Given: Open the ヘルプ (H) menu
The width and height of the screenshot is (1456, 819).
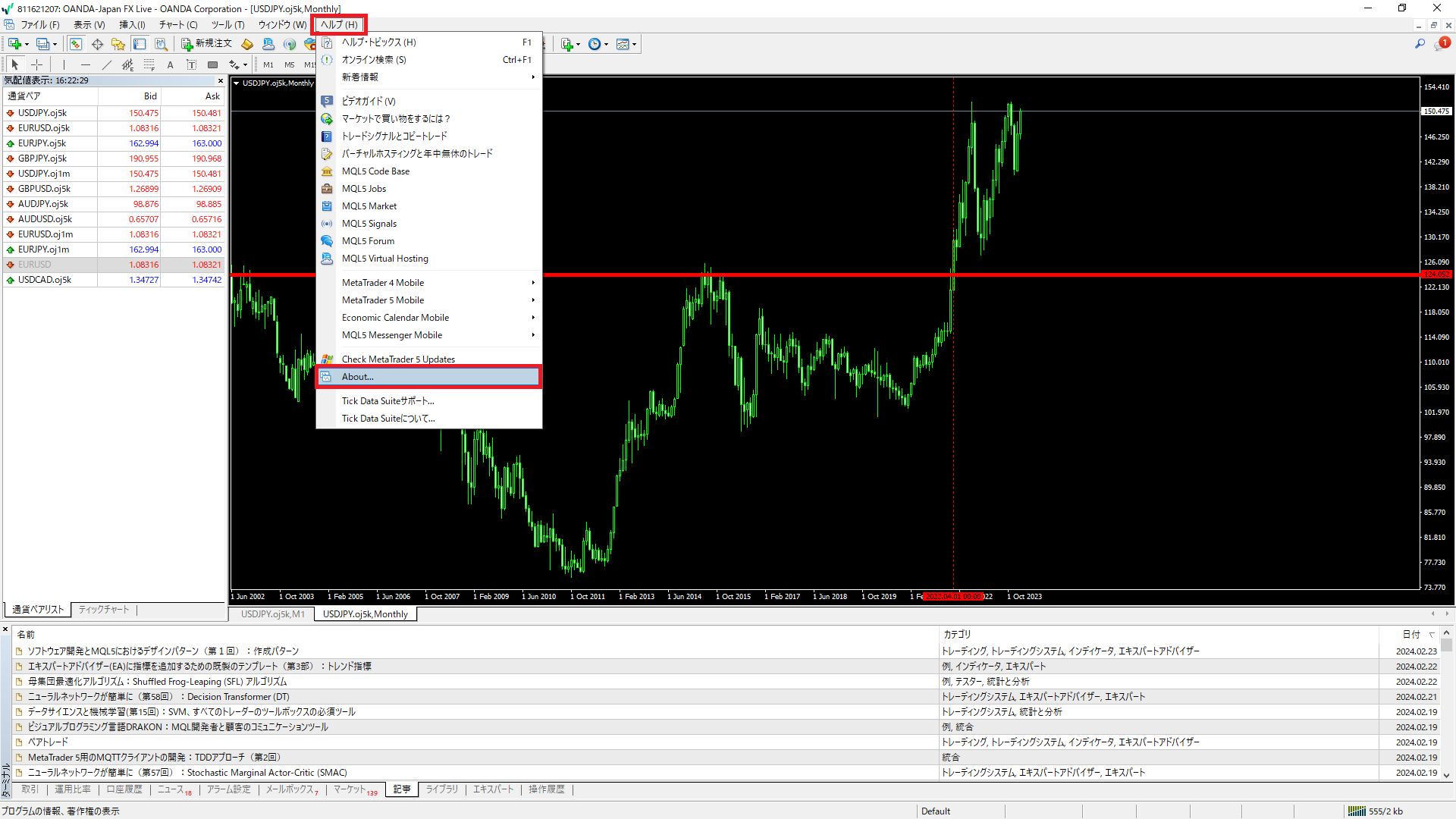Looking at the screenshot, I should [x=339, y=24].
